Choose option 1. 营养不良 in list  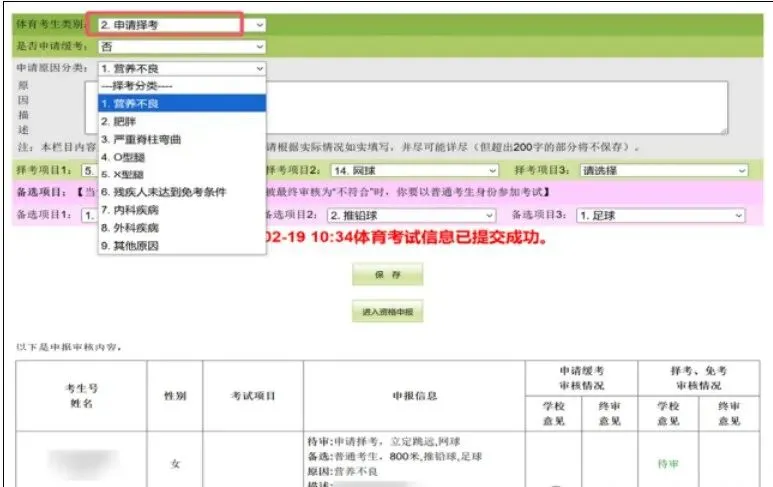(182, 104)
